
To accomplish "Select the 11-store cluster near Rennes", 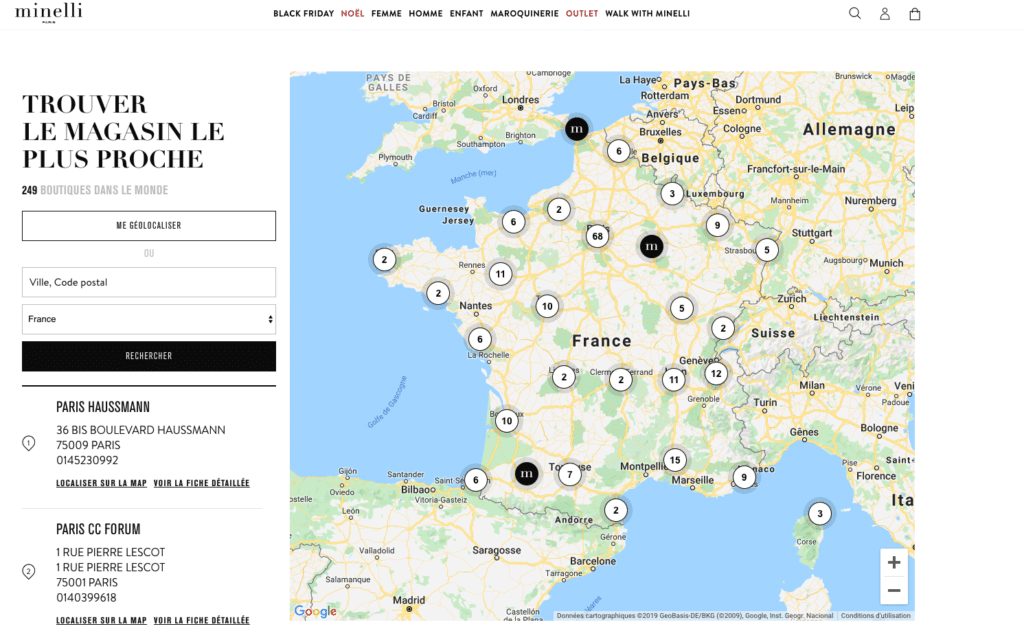I will coord(500,274).
